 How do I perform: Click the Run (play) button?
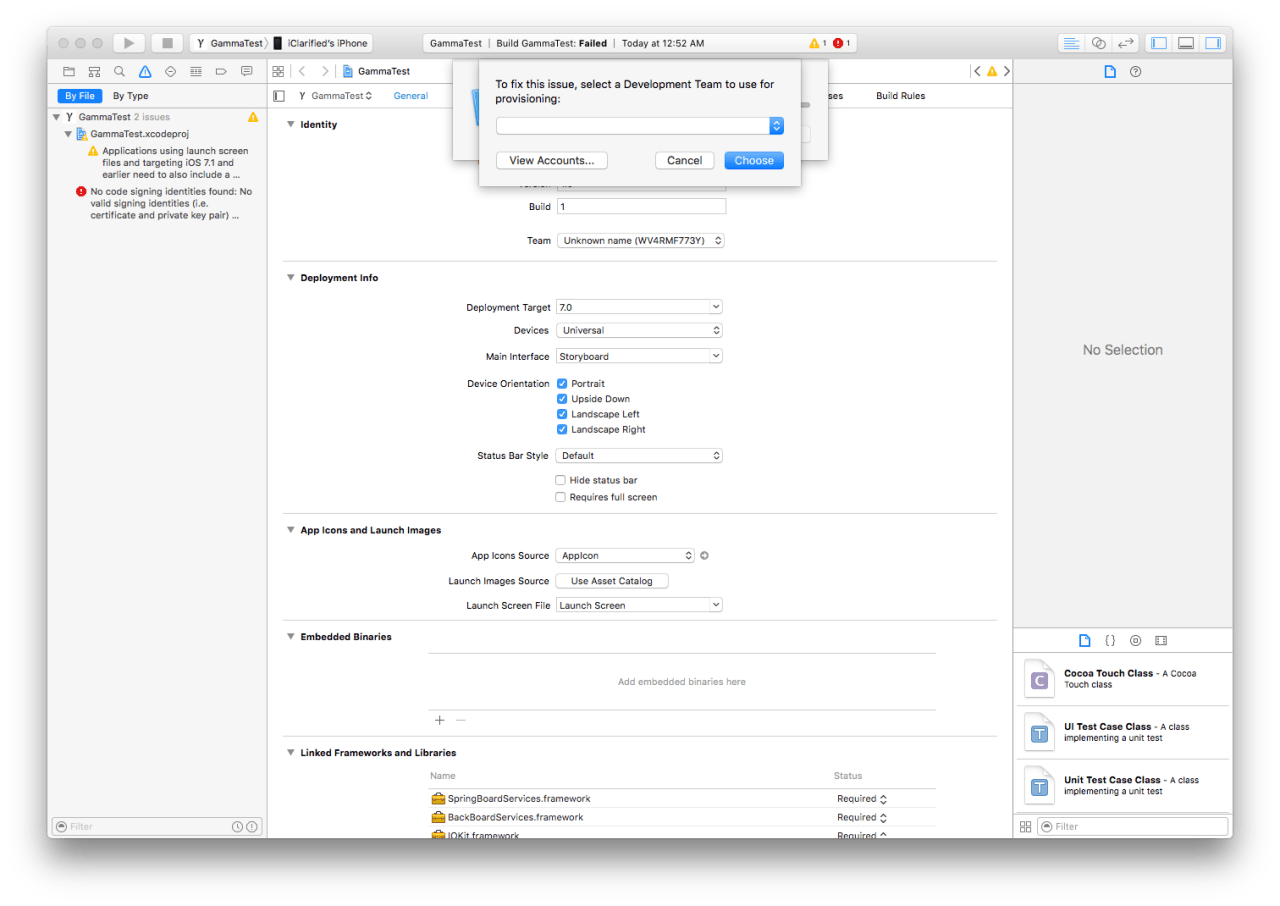(x=129, y=43)
